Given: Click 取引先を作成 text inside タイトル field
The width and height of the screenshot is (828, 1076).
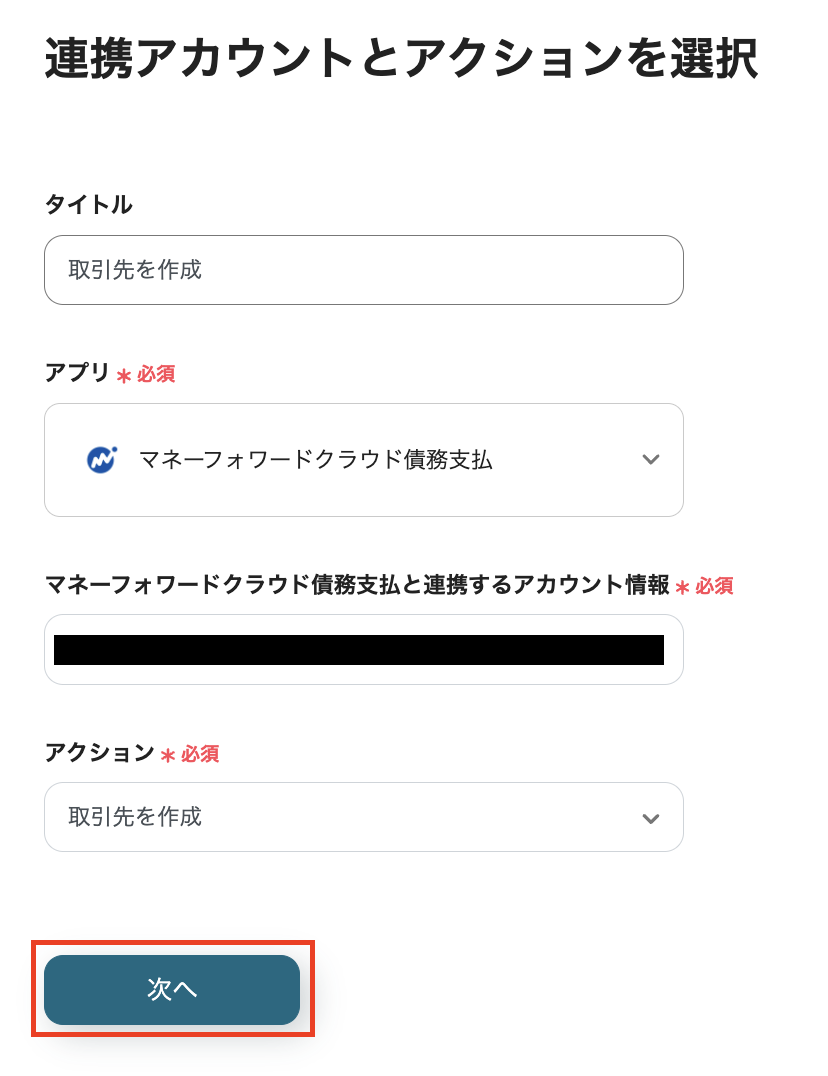Looking at the screenshot, I should coord(135,270).
